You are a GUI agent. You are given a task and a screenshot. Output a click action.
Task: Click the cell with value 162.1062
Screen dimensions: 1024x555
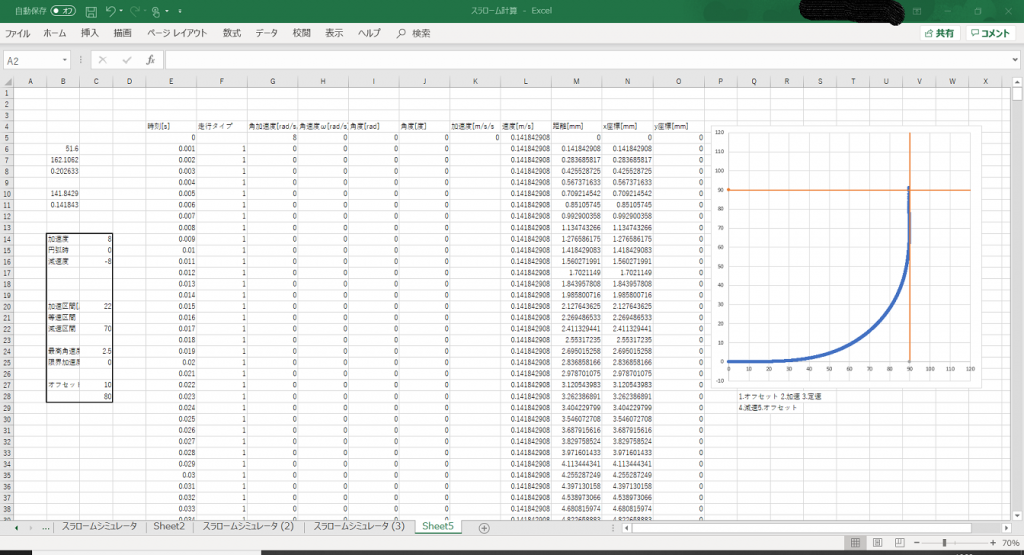(63, 160)
